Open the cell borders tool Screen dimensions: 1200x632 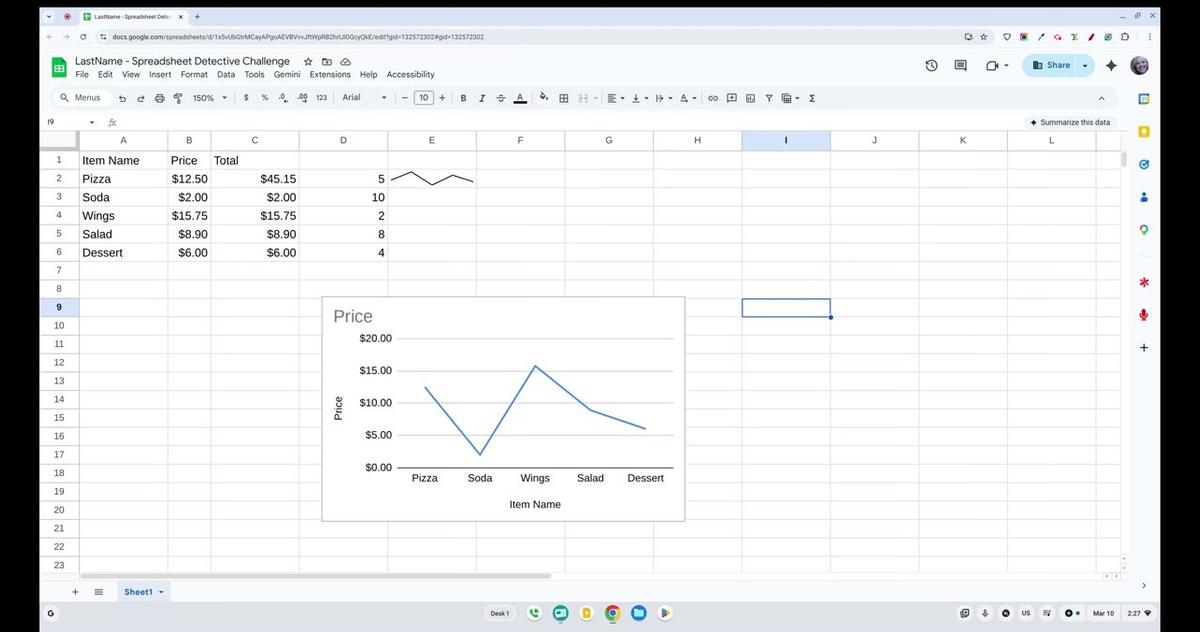(564, 98)
